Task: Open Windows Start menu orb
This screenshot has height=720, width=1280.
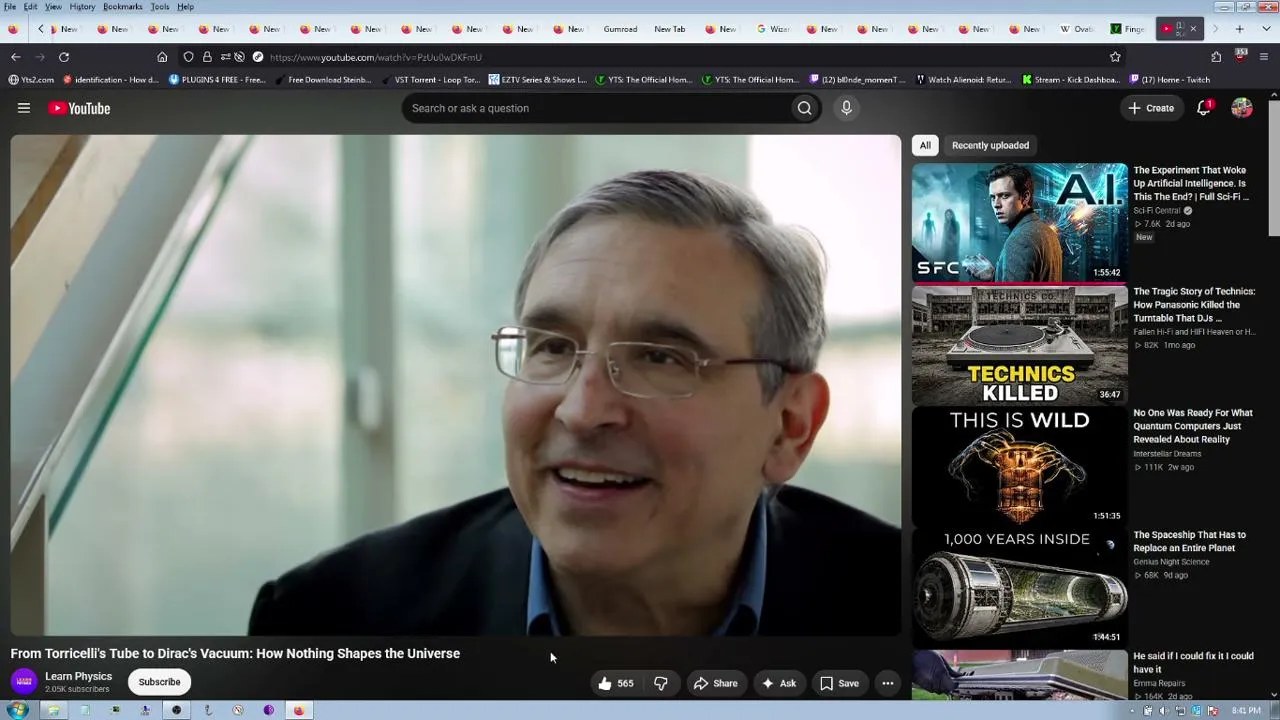Action: 17,711
